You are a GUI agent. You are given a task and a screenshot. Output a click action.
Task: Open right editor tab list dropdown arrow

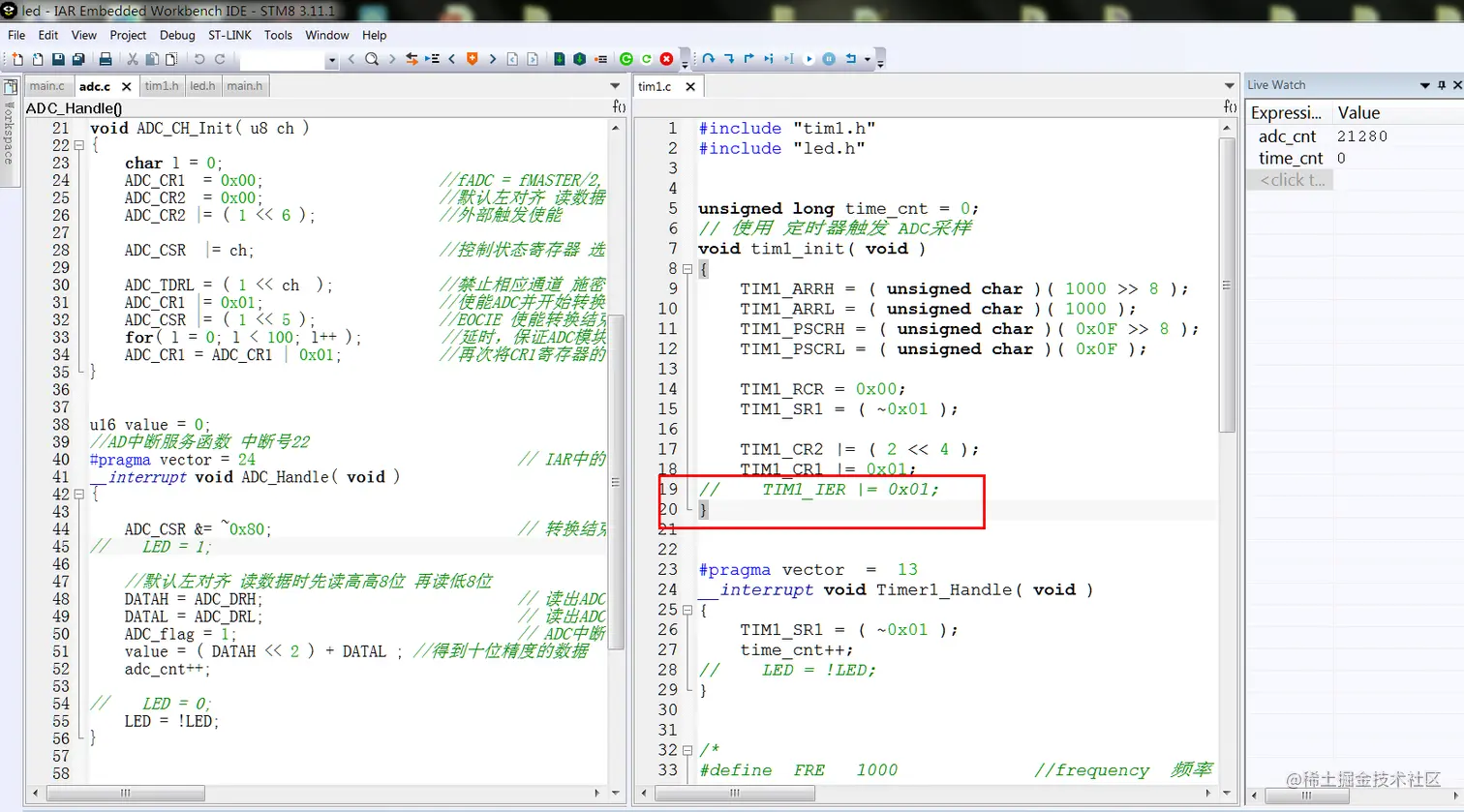[x=1230, y=86]
